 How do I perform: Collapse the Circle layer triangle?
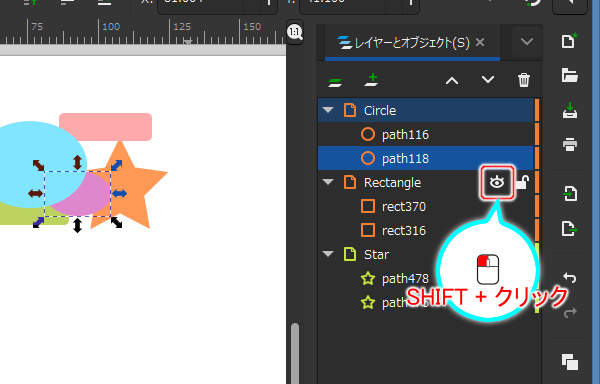(328, 110)
